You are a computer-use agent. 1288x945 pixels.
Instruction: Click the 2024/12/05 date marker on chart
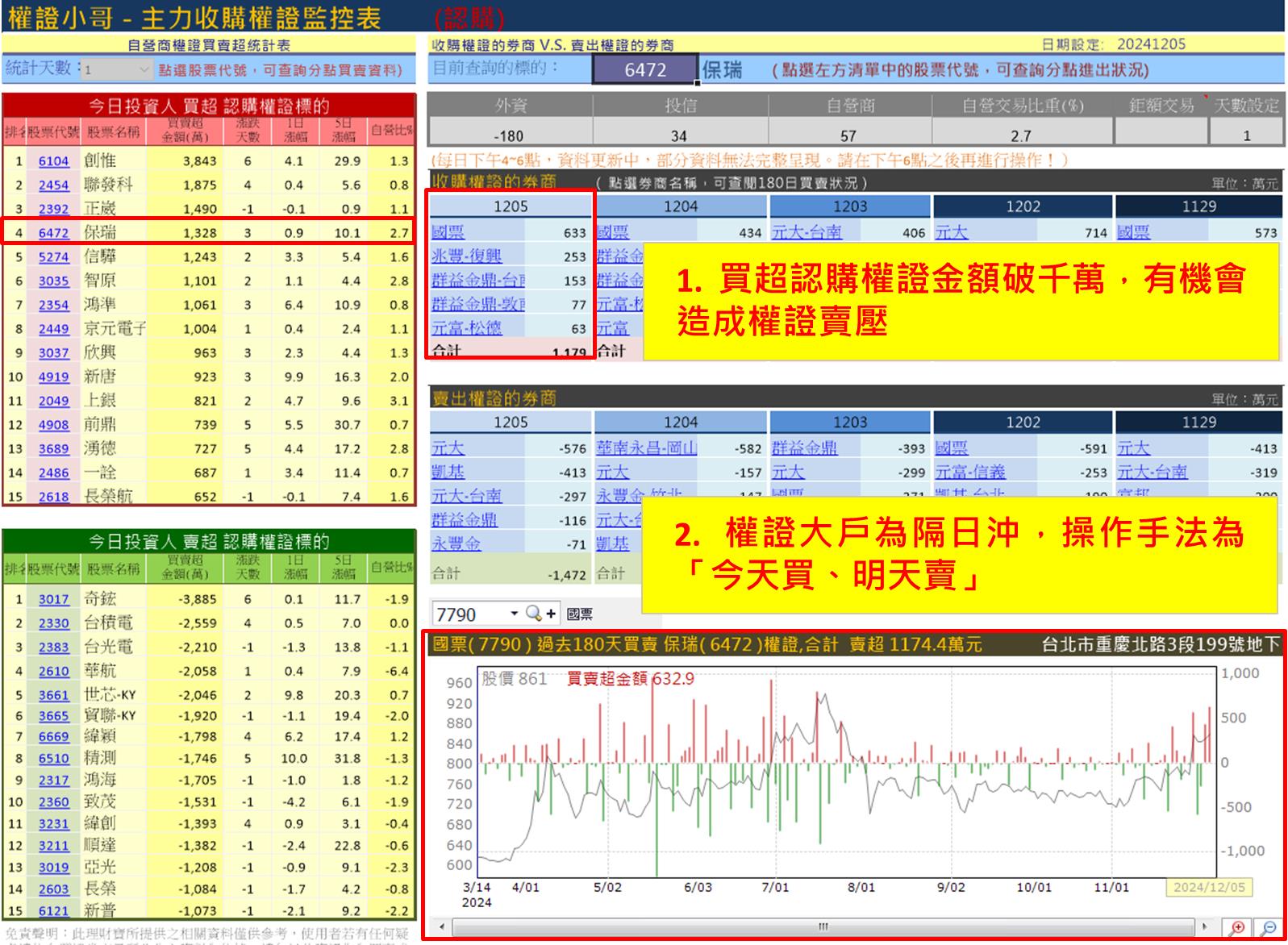[x=1209, y=887]
